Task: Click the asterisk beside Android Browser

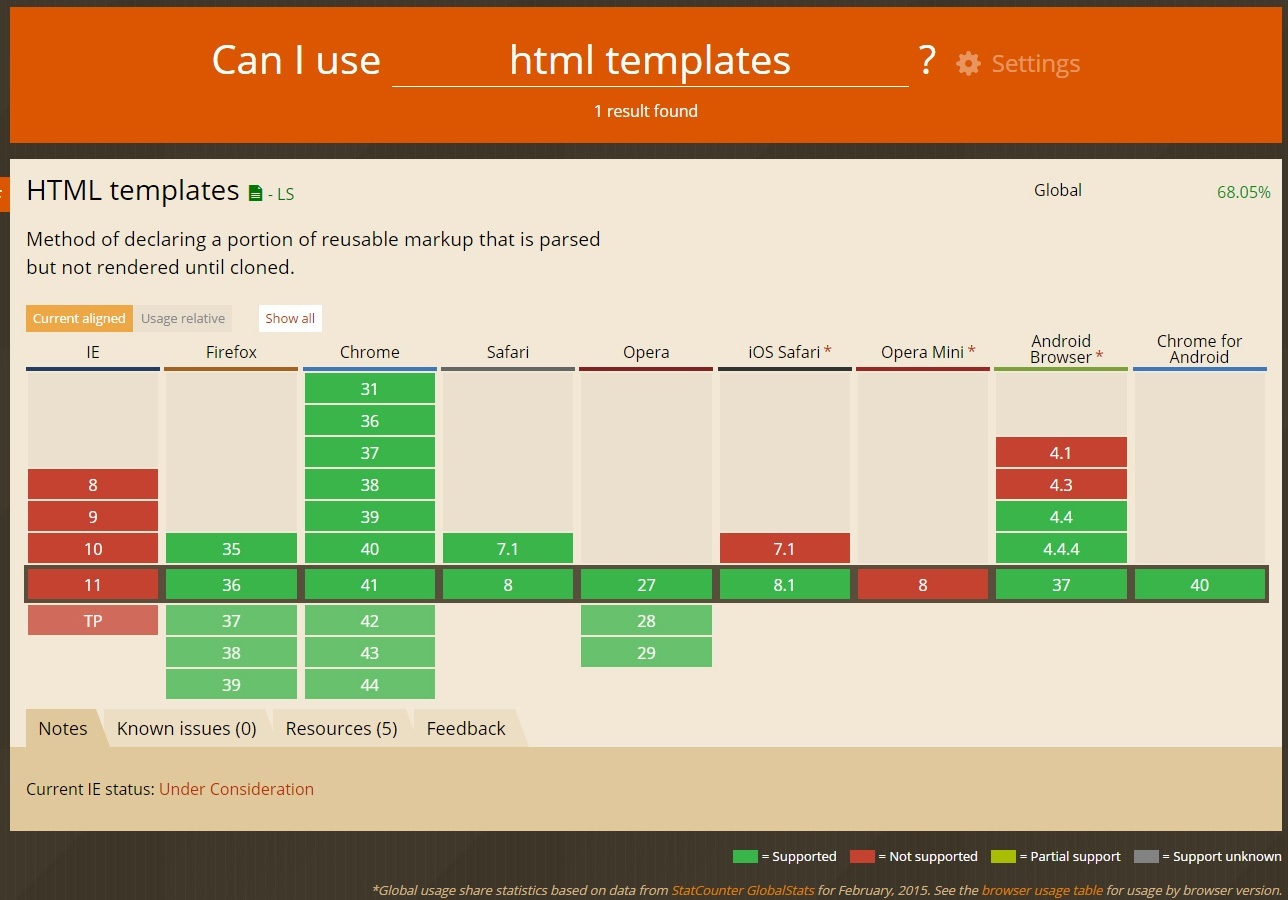Action: pos(1100,357)
